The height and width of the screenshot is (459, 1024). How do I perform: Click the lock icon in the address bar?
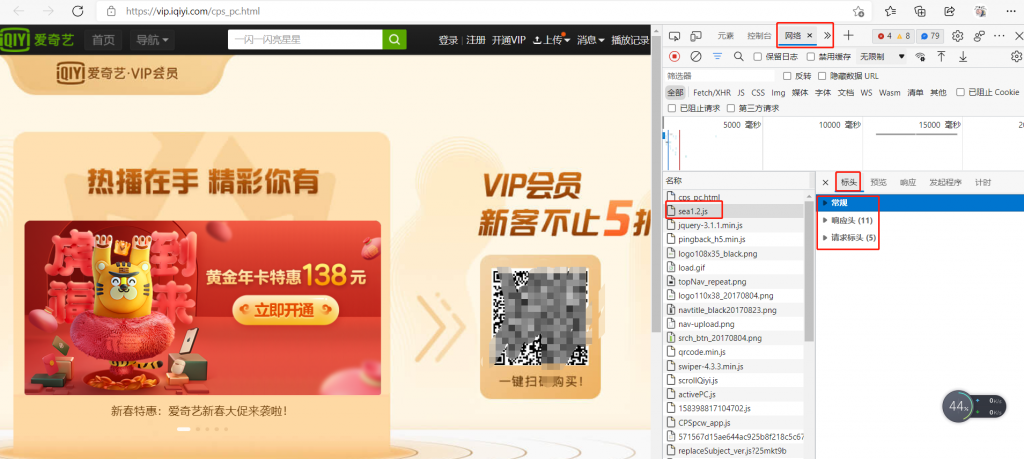pos(111,11)
